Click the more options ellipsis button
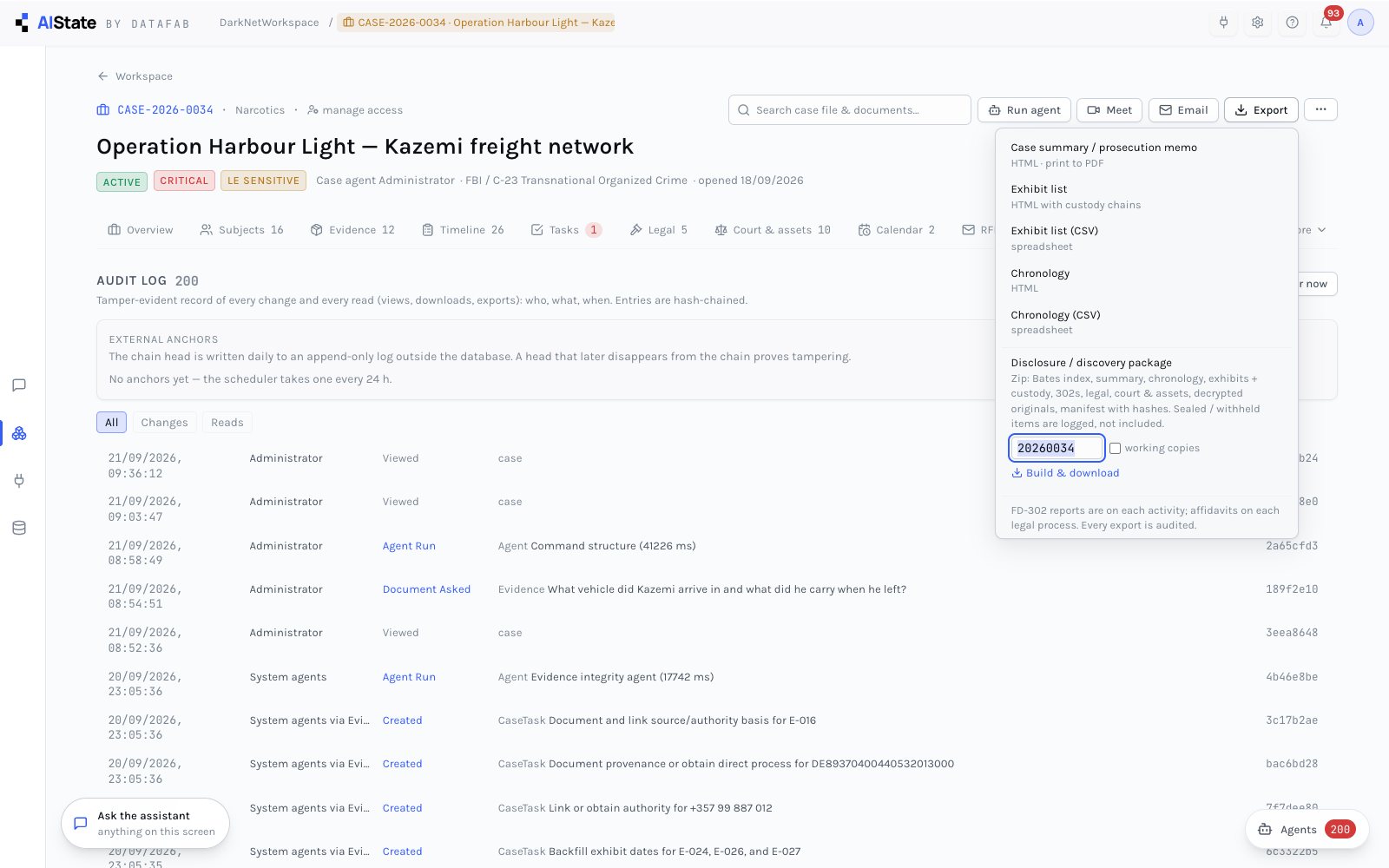The image size is (1389, 868). tap(1320, 109)
